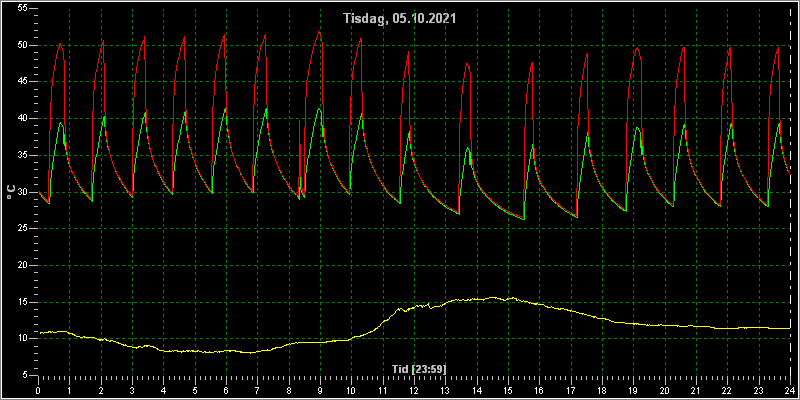Click the highest red curve peak near hour 9
Screen dimensions: 800x400
pyautogui.click(x=319, y=32)
